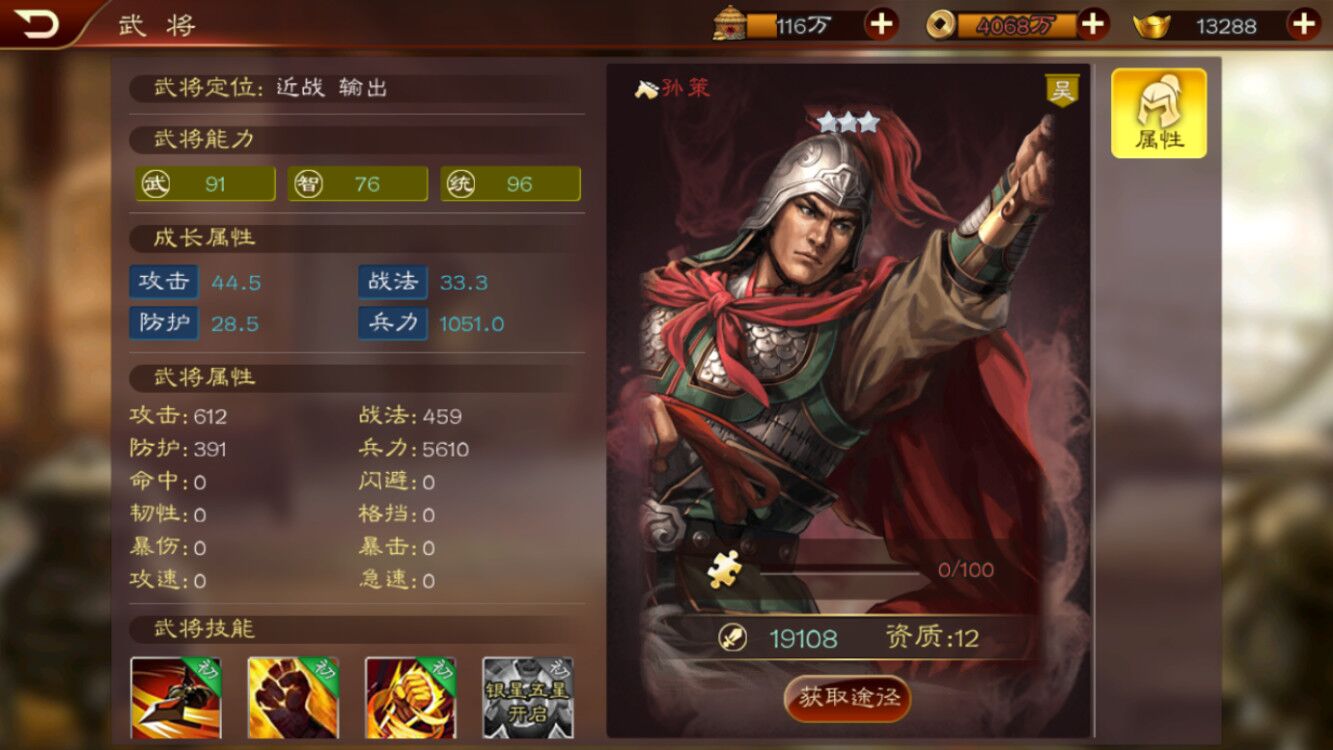Screen dimensions: 1333x750
Task: Open the 属性 helmet tab
Action: (1159, 113)
